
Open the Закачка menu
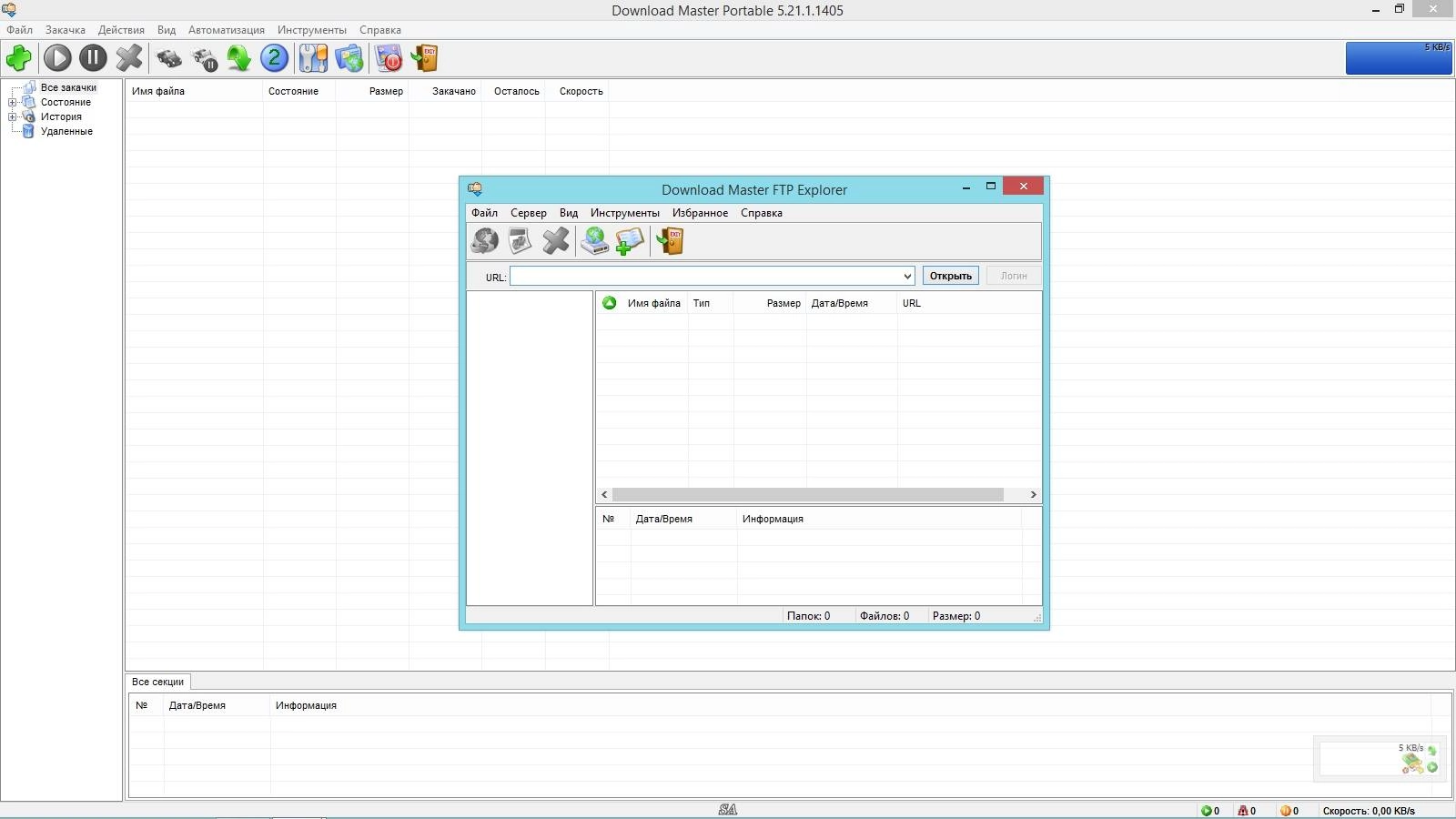[66, 30]
